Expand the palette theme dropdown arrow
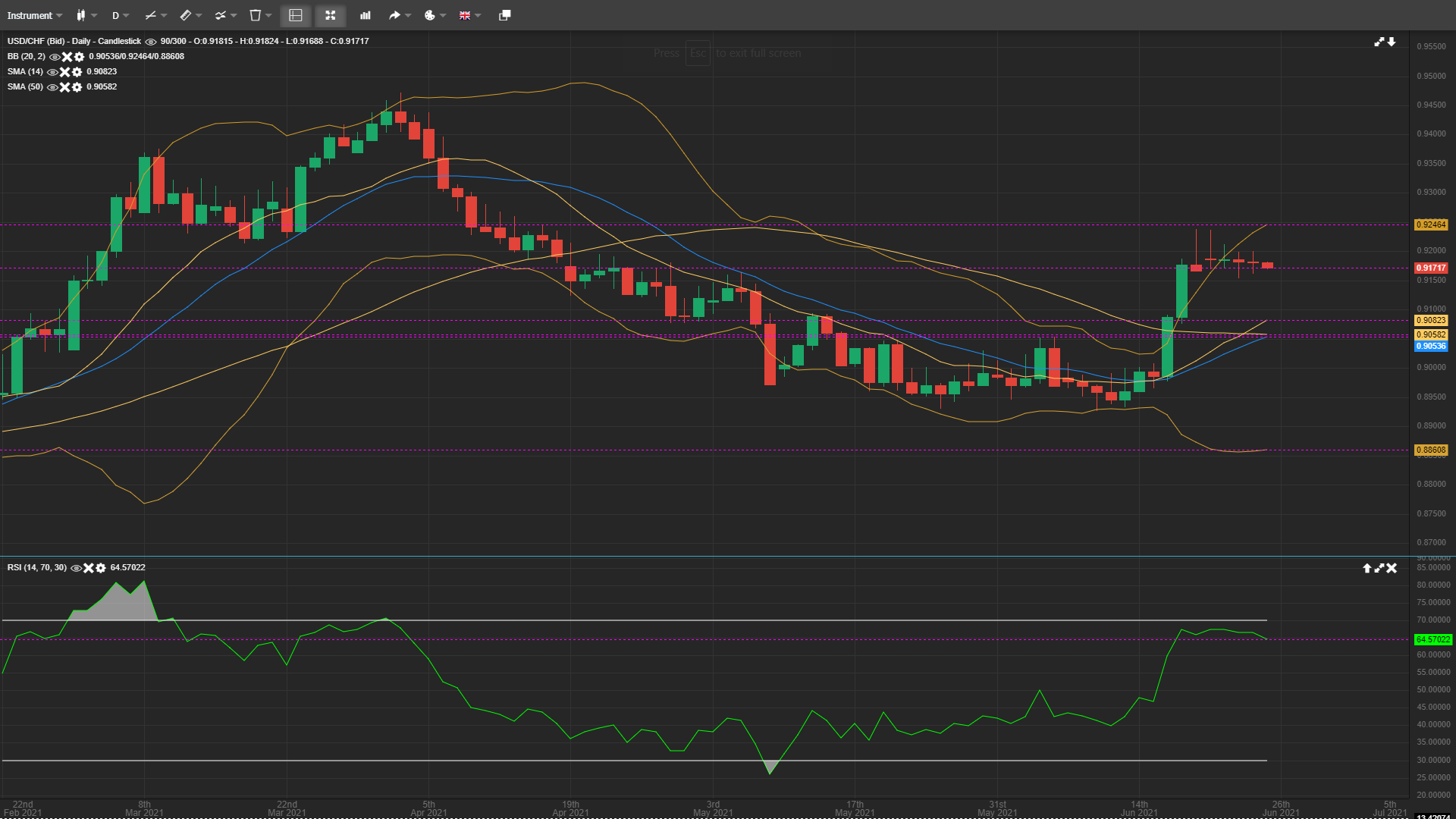Viewport: 1456px width, 819px height. (x=443, y=15)
